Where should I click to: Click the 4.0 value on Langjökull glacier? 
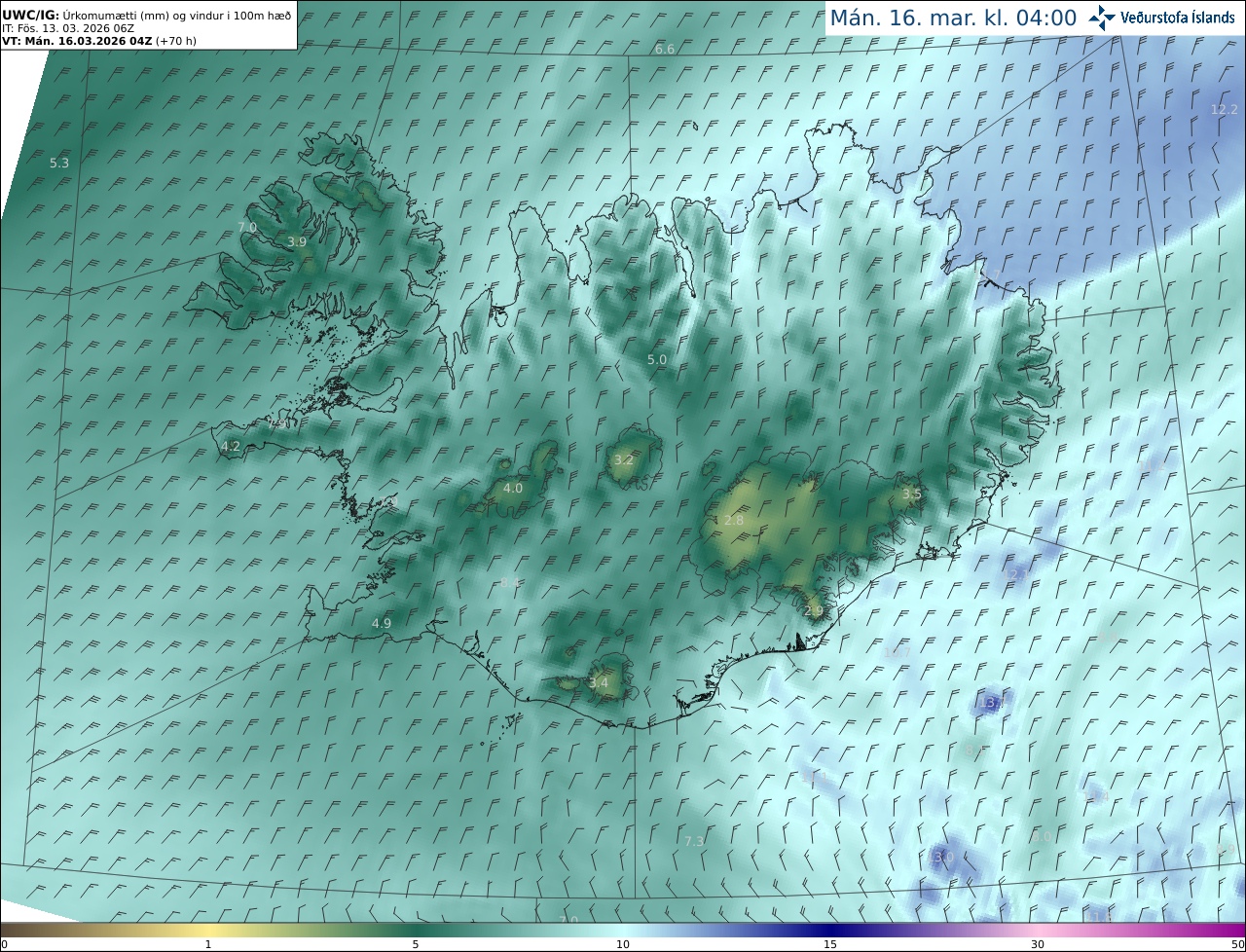[x=512, y=488]
